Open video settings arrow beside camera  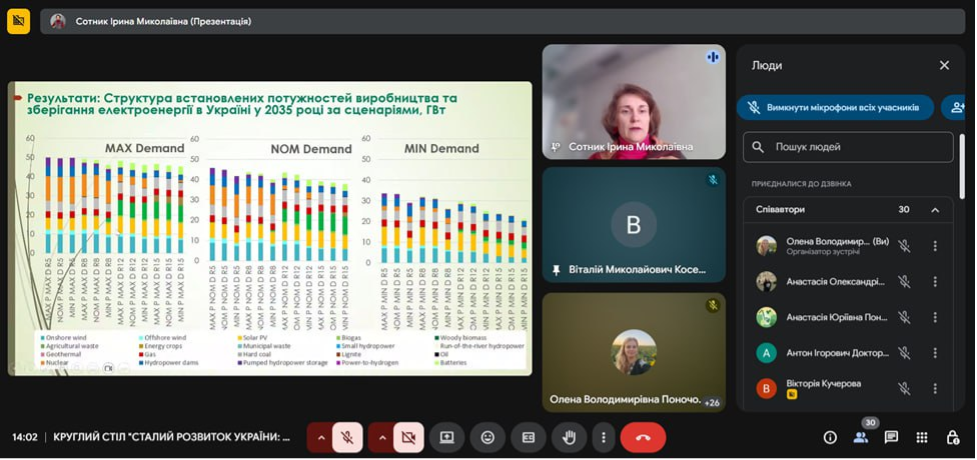[382, 437]
